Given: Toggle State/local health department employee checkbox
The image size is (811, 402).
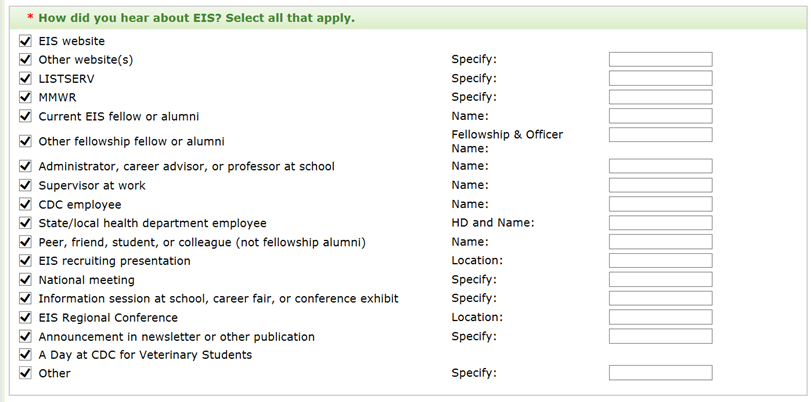Looking at the screenshot, I should 25,223.
